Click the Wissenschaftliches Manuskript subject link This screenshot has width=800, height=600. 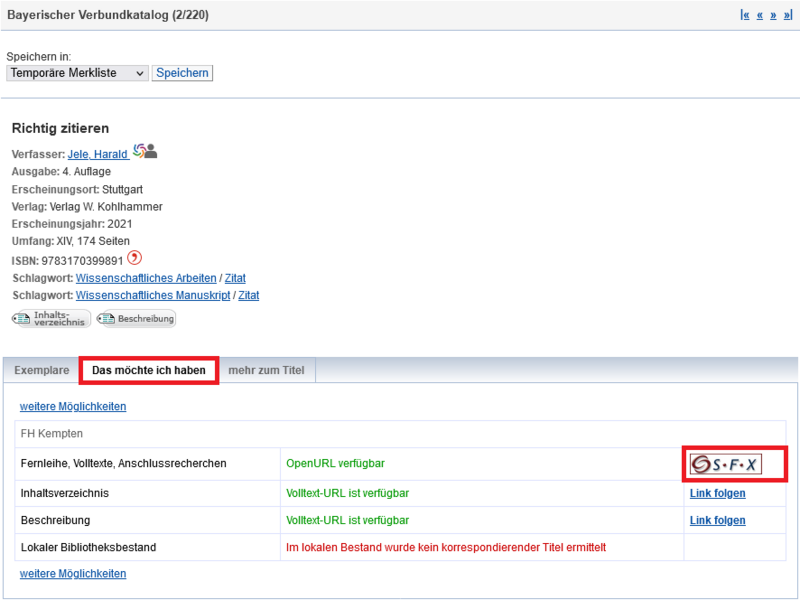pos(152,296)
